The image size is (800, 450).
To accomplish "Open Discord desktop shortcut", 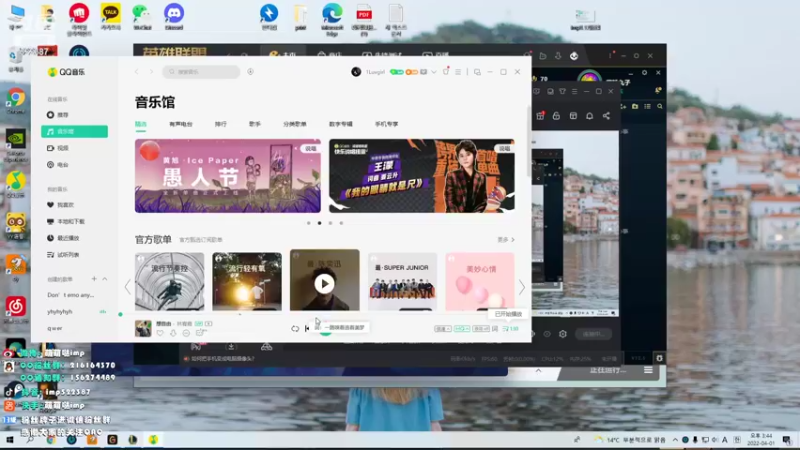I will point(174,17).
